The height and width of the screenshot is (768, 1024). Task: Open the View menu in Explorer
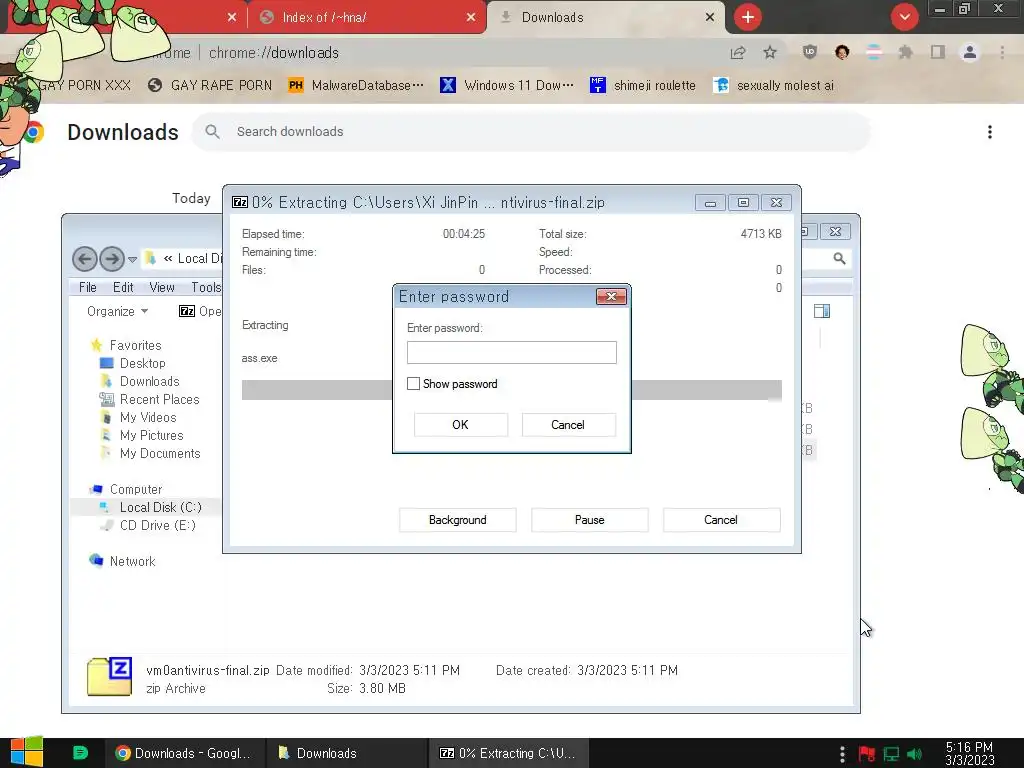click(161, 287)
